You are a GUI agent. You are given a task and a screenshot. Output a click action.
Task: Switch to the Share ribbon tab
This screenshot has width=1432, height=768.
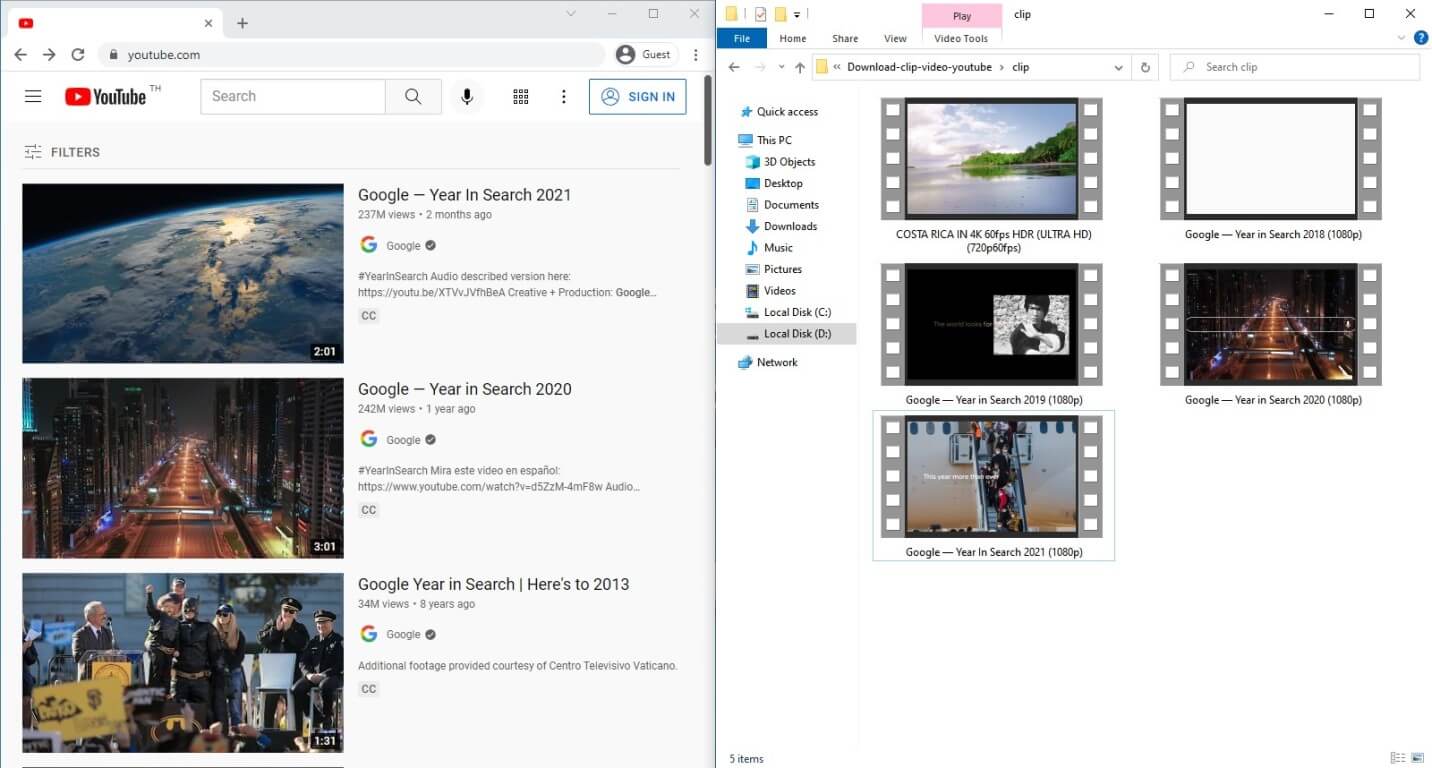click(x=845, y=39)
